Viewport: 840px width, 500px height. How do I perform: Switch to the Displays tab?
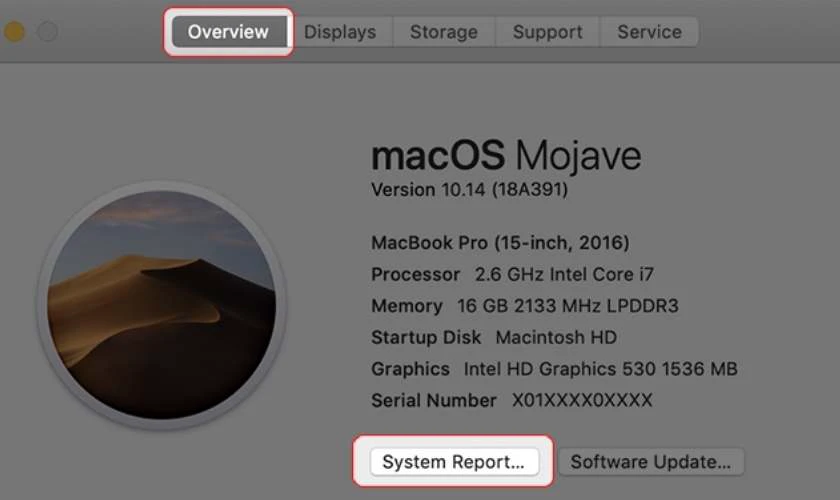pyautogui.click(x=340, y=32)
